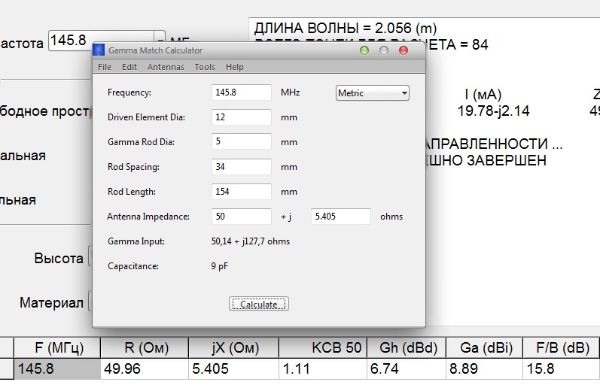The image size is (600, 391).
Task: Click the imaginary impedance field 5.405
Action: (341, 217)
